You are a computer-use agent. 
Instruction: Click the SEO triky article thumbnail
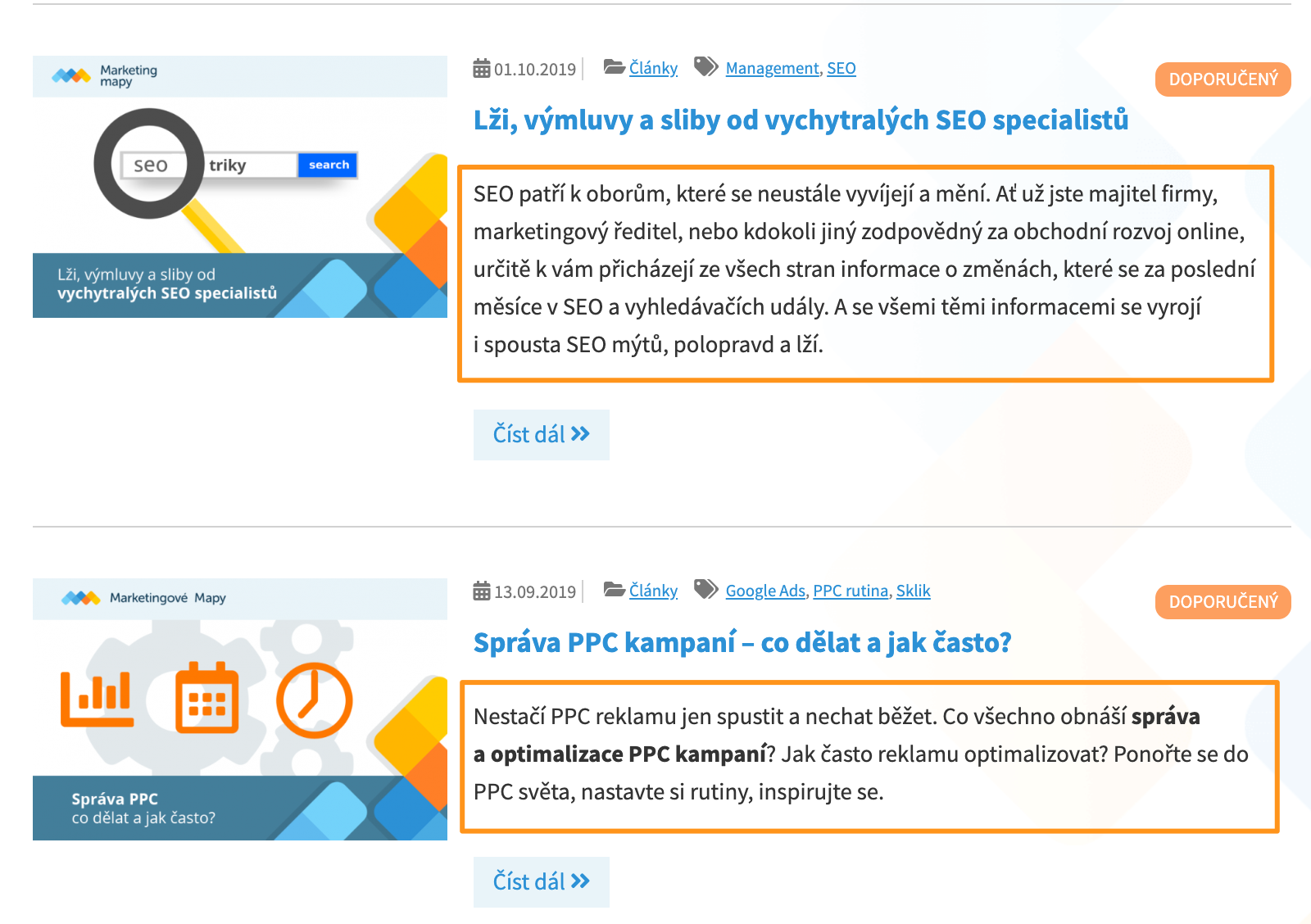(x=239, y=187)
